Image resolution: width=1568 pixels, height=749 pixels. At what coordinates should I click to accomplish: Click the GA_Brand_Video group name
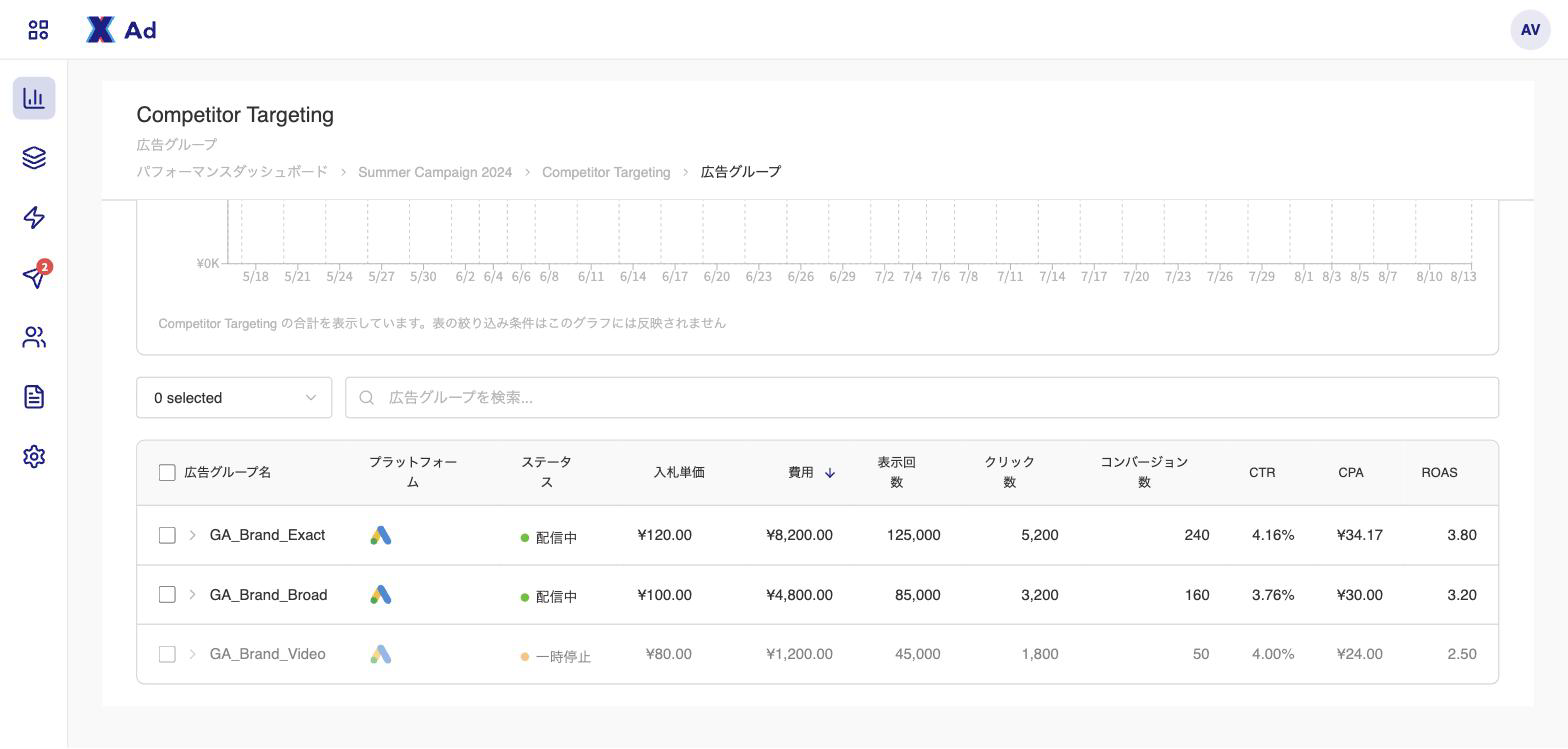(x=267, y=654)
